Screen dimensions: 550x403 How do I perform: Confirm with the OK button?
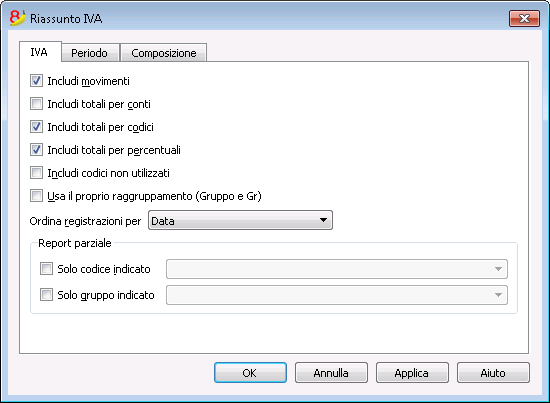[250, 372]
